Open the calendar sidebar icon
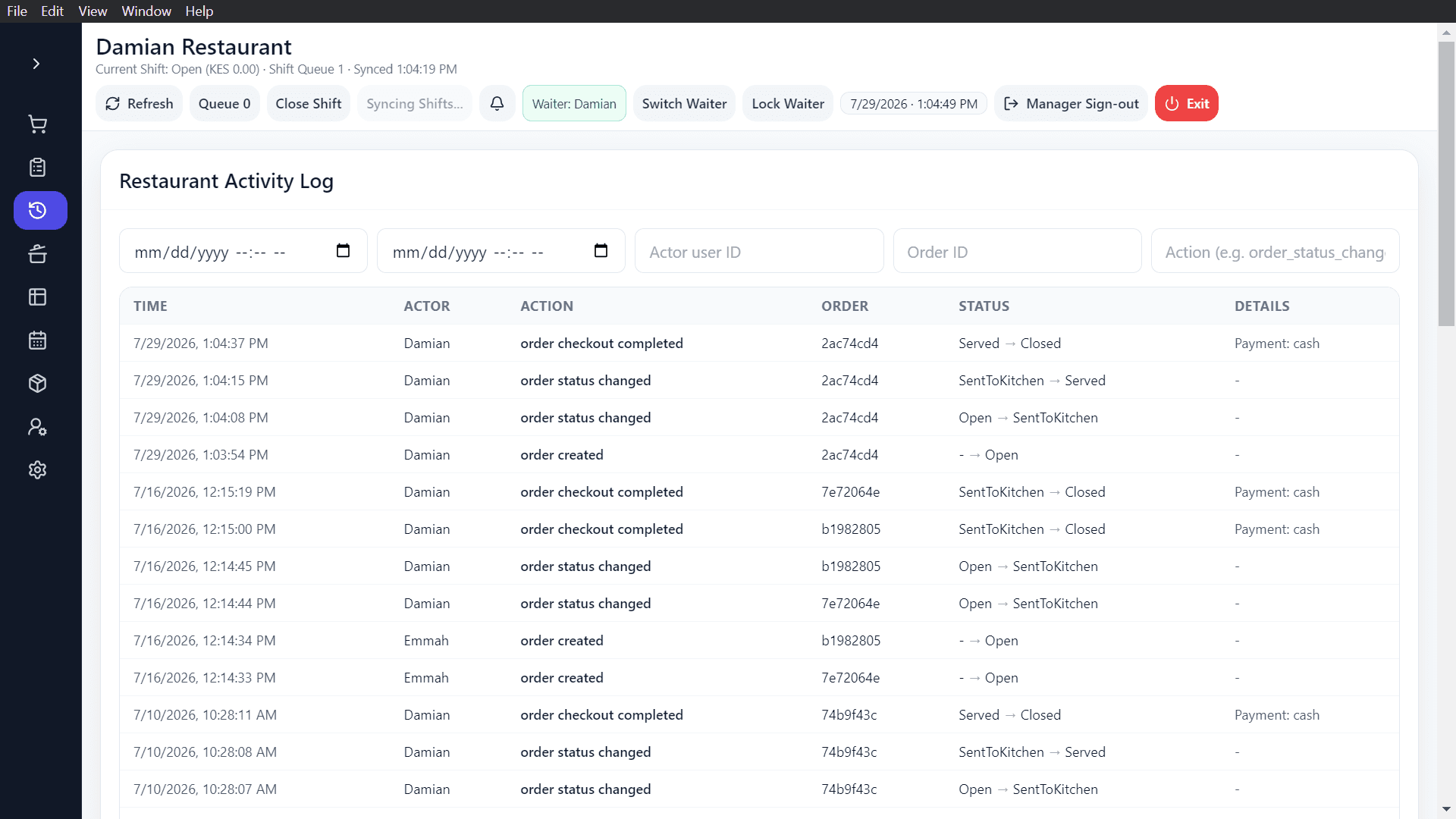 click(38, 340)
